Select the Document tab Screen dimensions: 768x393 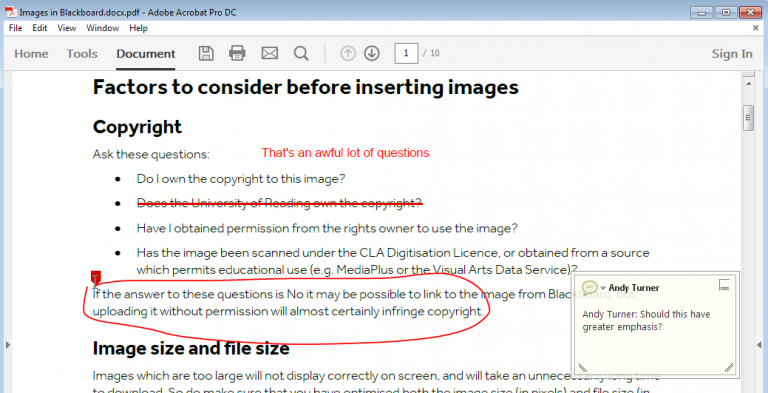(145, 53)
